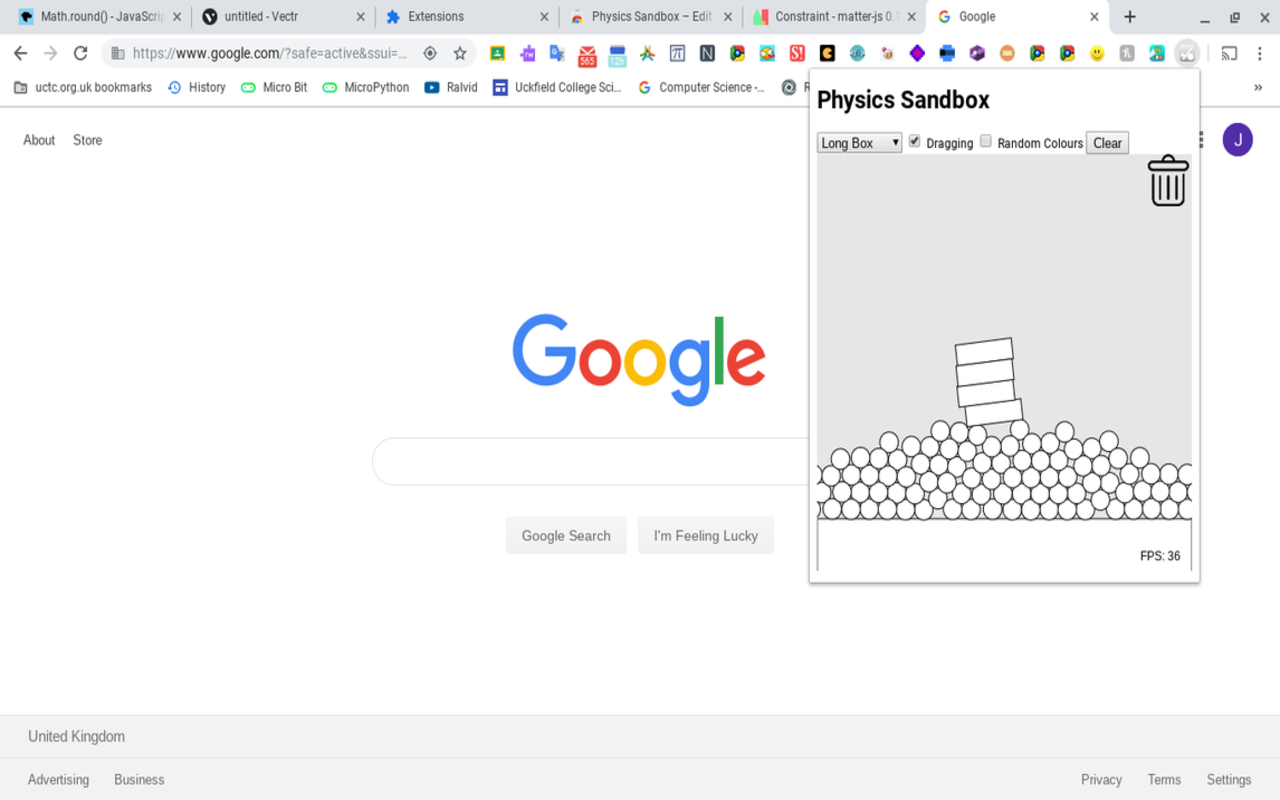Bookmark this page with the star icon
Screen dimensions: 1280x800
460,54
